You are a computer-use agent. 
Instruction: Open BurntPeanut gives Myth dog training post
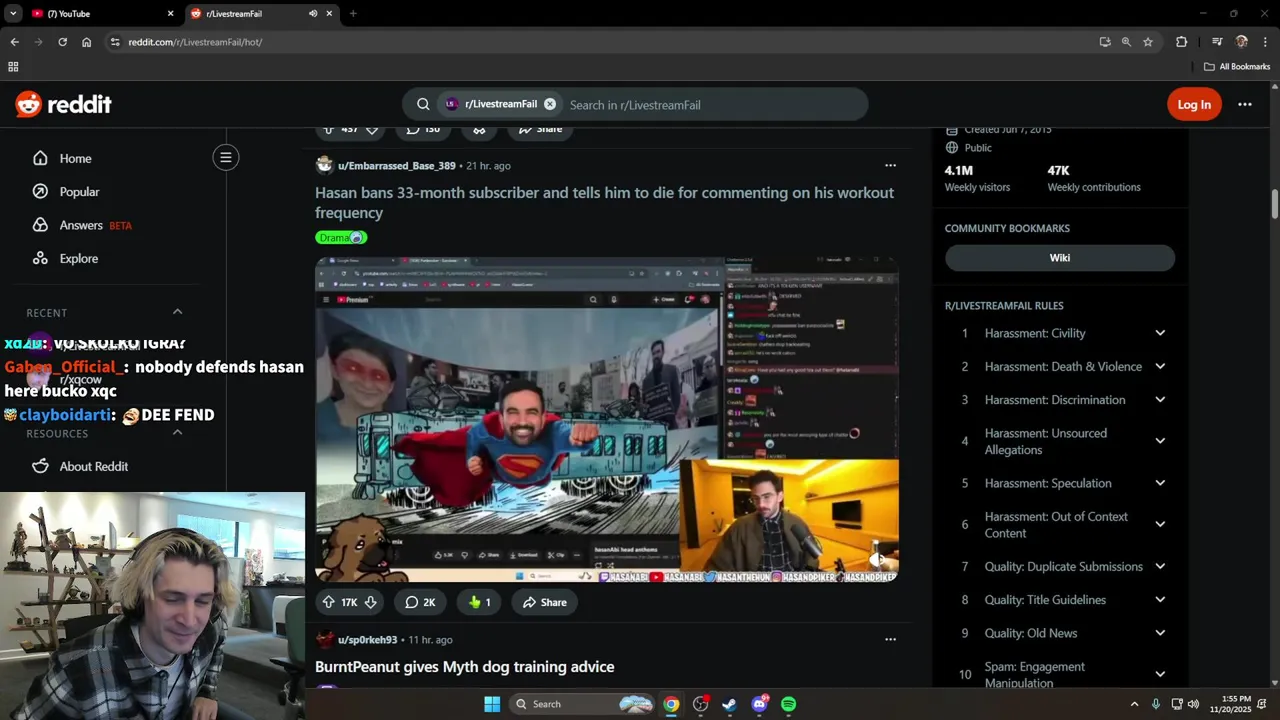tap(464, 667)
